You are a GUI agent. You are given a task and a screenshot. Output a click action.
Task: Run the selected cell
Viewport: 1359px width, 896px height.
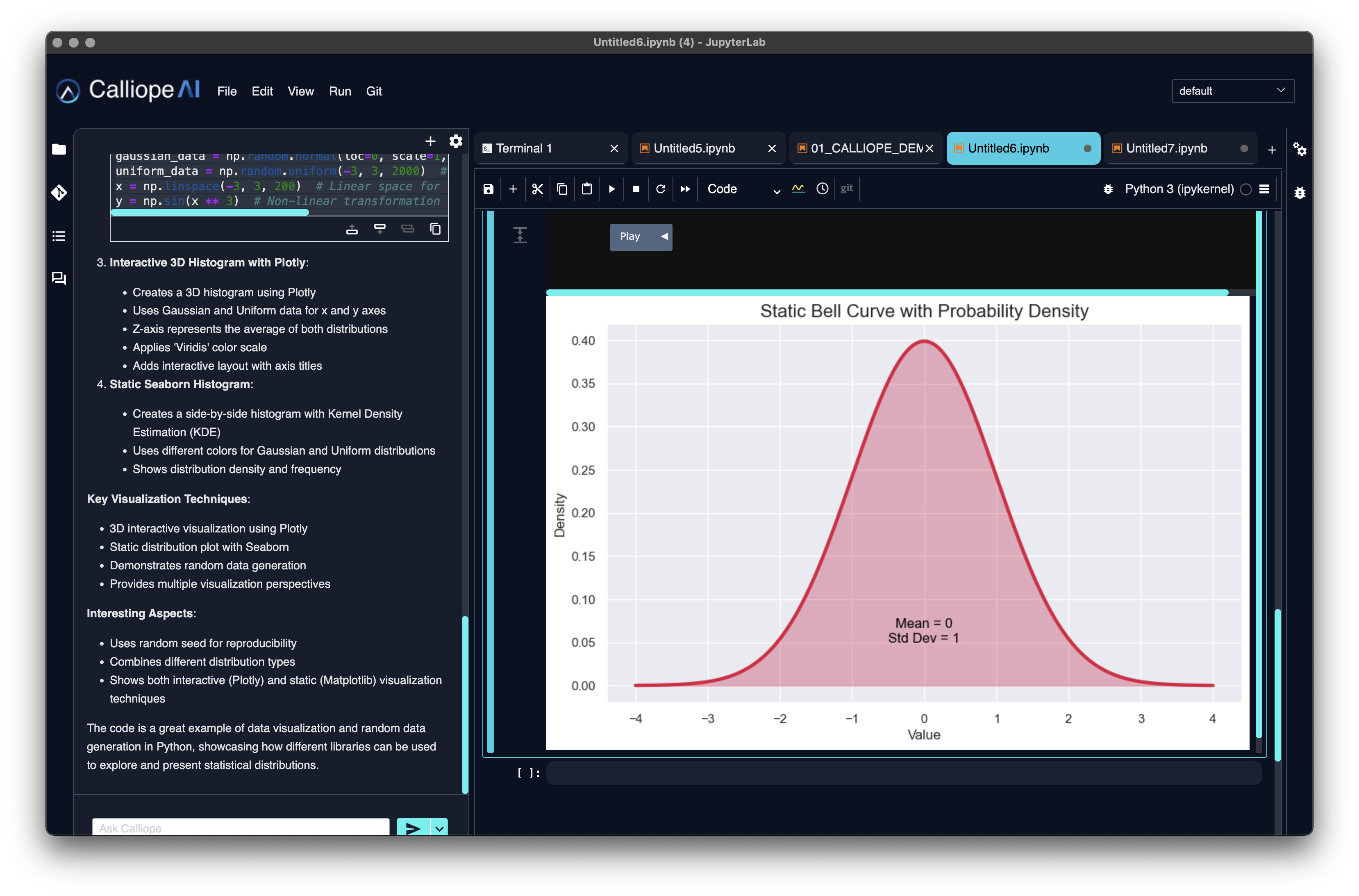click(611, 189)
